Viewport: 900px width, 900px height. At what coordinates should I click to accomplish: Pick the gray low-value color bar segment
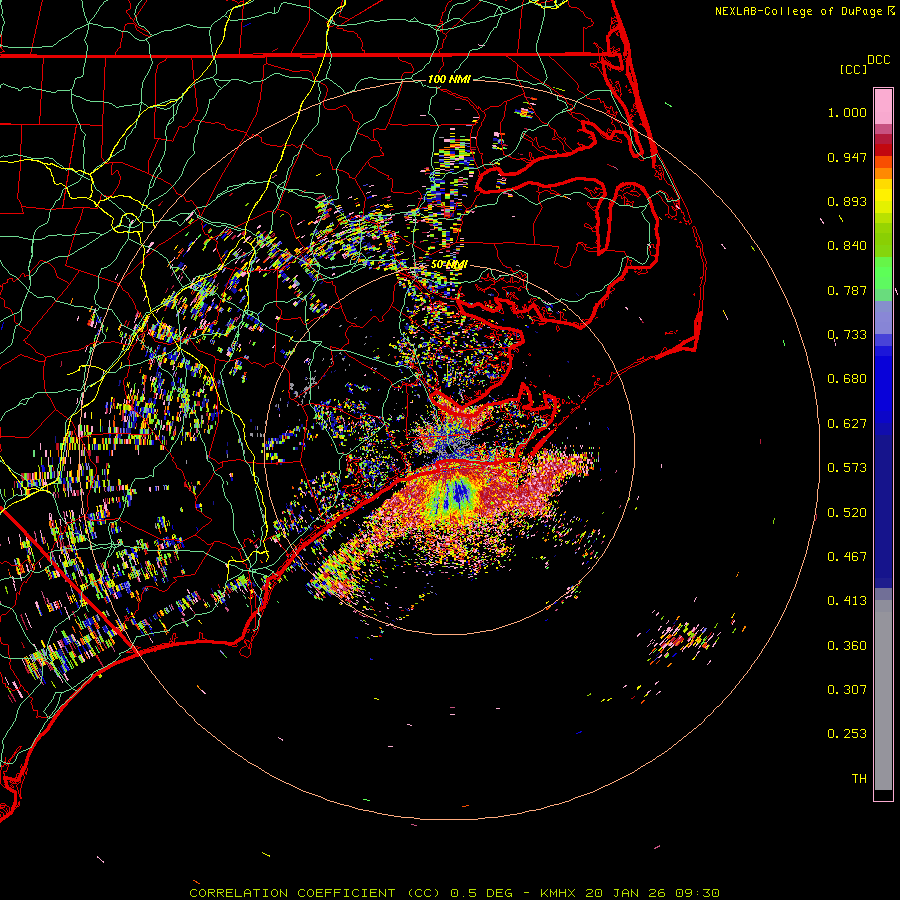pos(883,695)
